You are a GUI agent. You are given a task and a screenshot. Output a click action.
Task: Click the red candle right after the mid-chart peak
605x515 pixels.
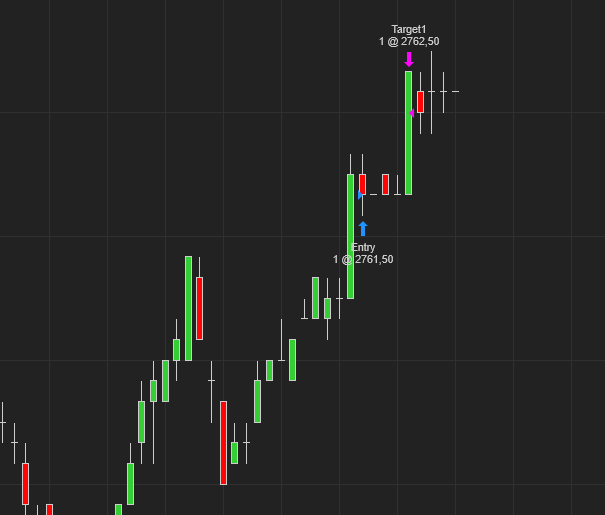click(199, 308)
